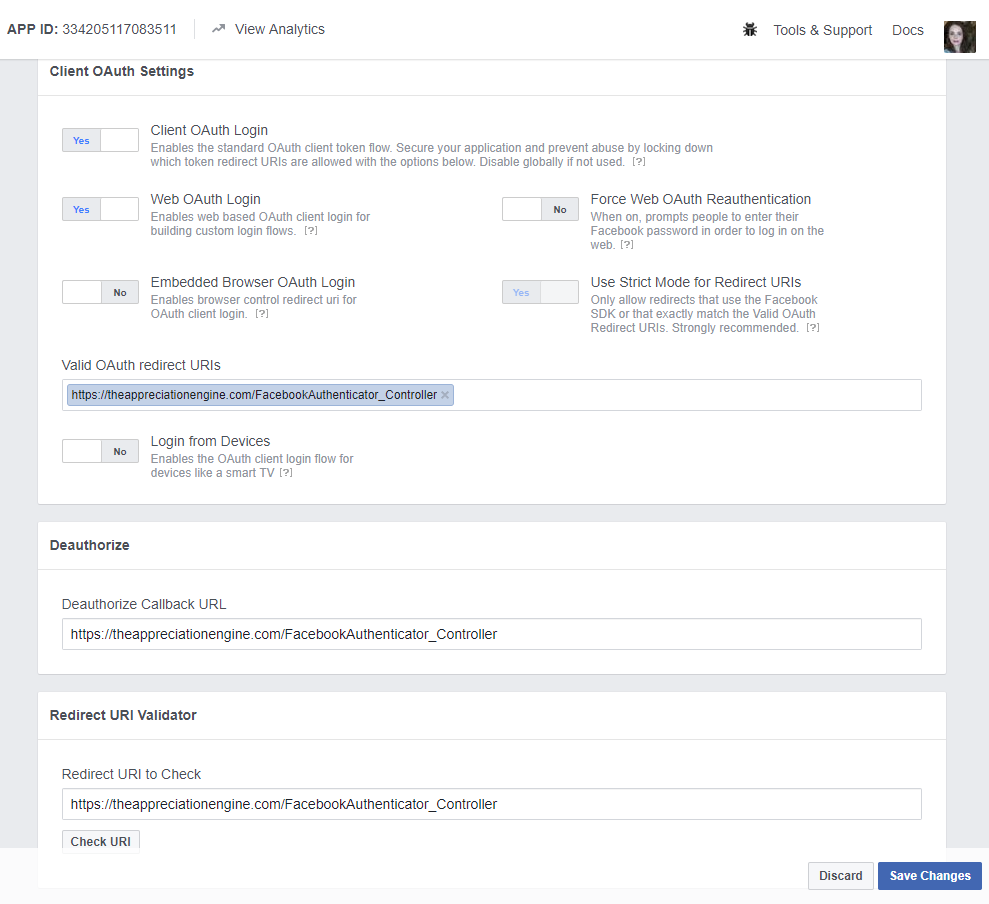Remove the OAuth redirect URI tag
Screen dimensions: 989x904
coord(445,395)
